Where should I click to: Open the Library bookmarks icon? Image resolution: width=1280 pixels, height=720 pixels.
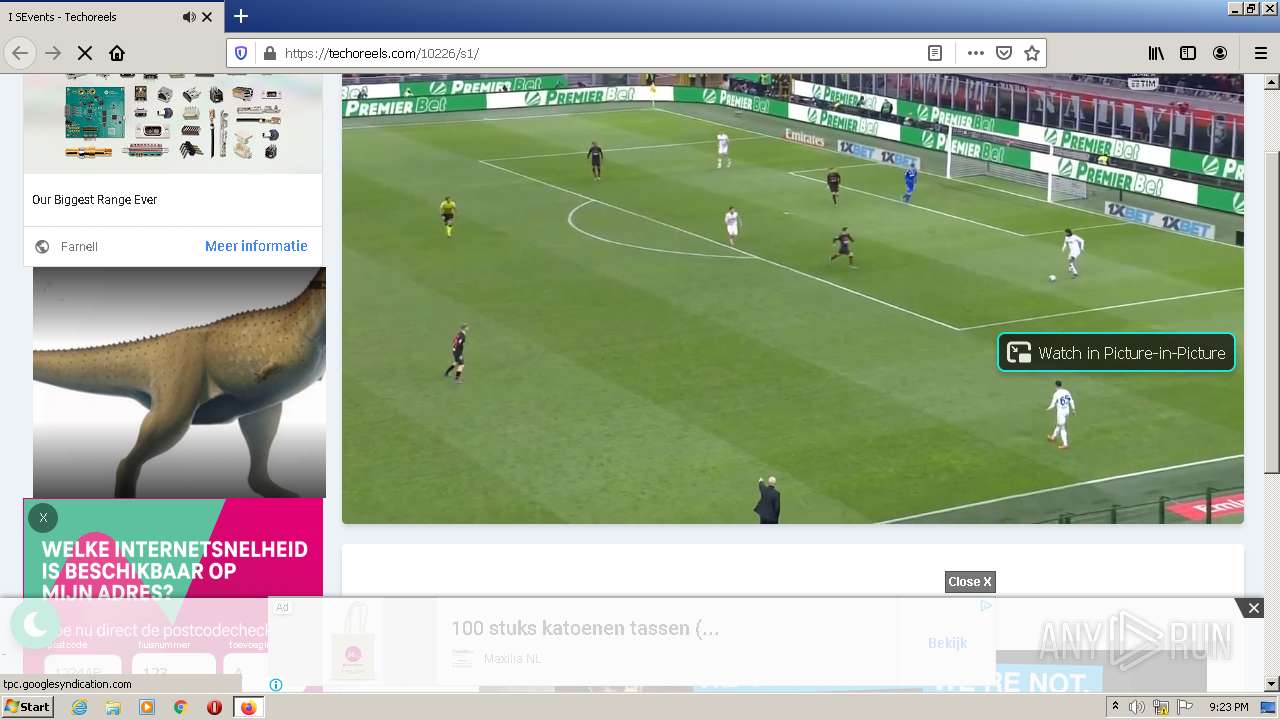[1156, 53]
